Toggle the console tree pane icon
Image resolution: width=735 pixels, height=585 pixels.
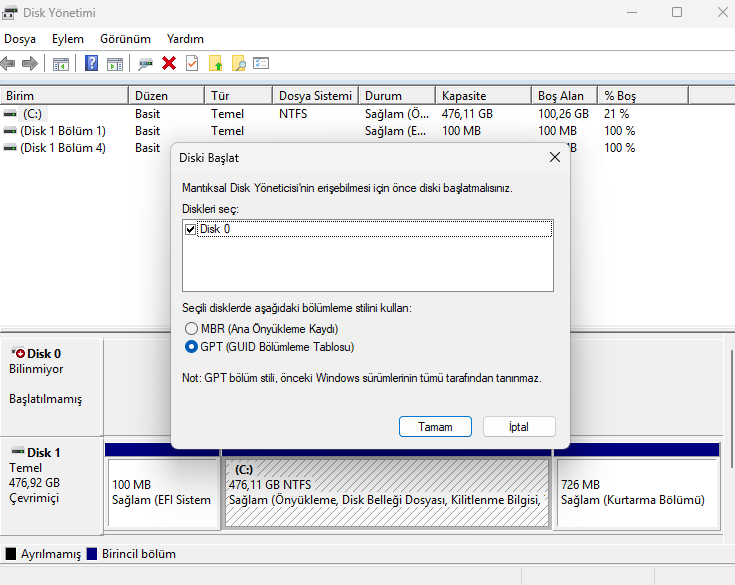pyautogui.click(x=61, y=64)
